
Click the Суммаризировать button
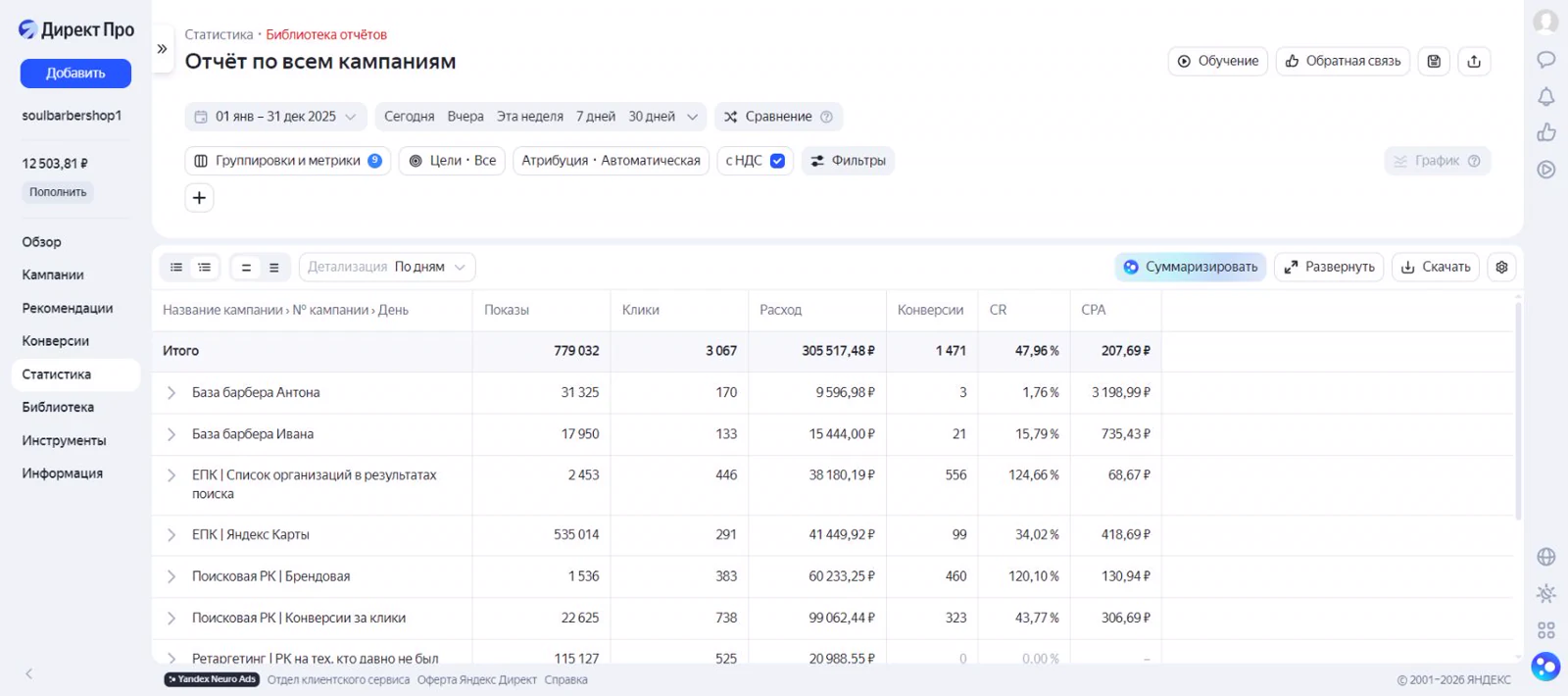[1191, 267]
